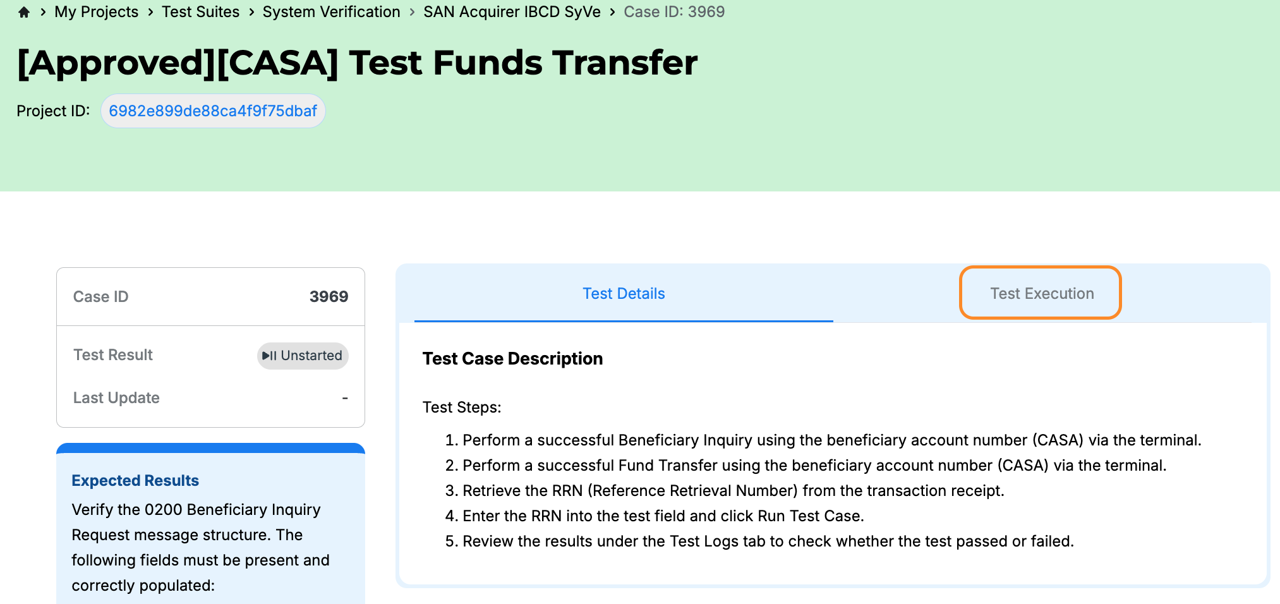This screenshot has width=1280, height=604.
Task: Open the SAN Acquirer IBCD SyVe suite
Action: click(511, 11)
